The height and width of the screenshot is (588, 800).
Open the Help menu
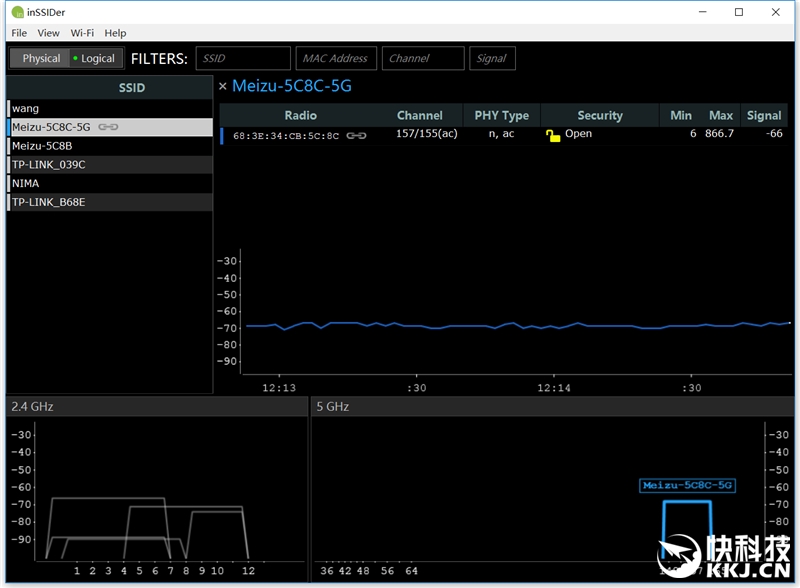116,33
